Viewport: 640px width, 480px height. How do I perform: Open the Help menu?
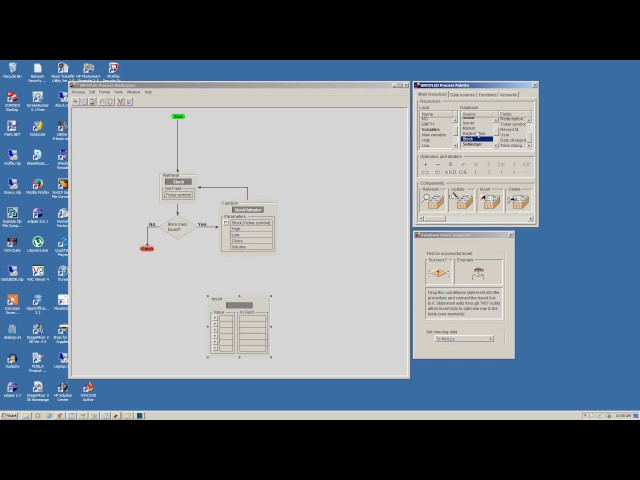[148, 92]
